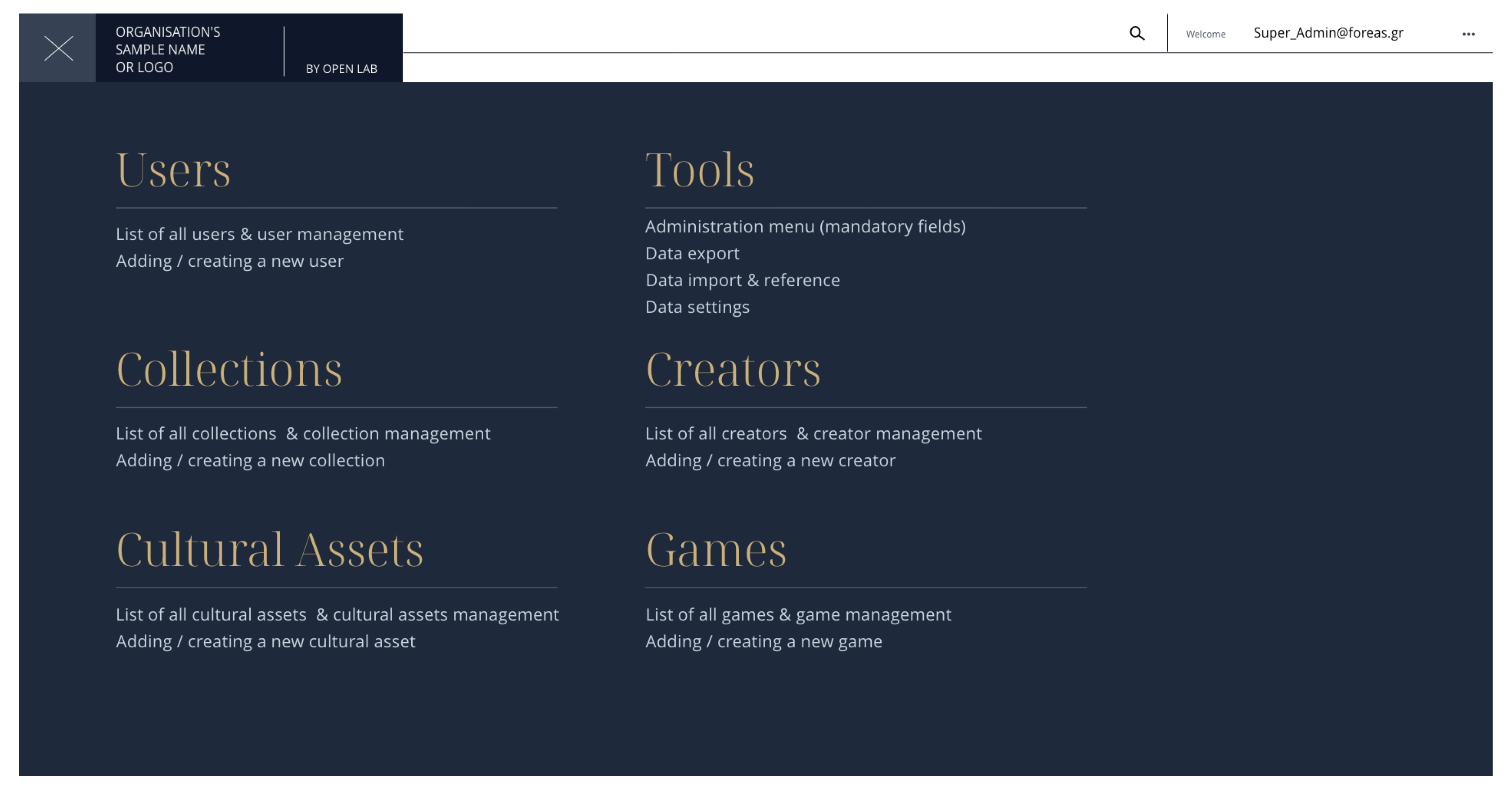Select Adding / creating a new game
Viewport: 1512px width, 788px height.
coord(763,641)
